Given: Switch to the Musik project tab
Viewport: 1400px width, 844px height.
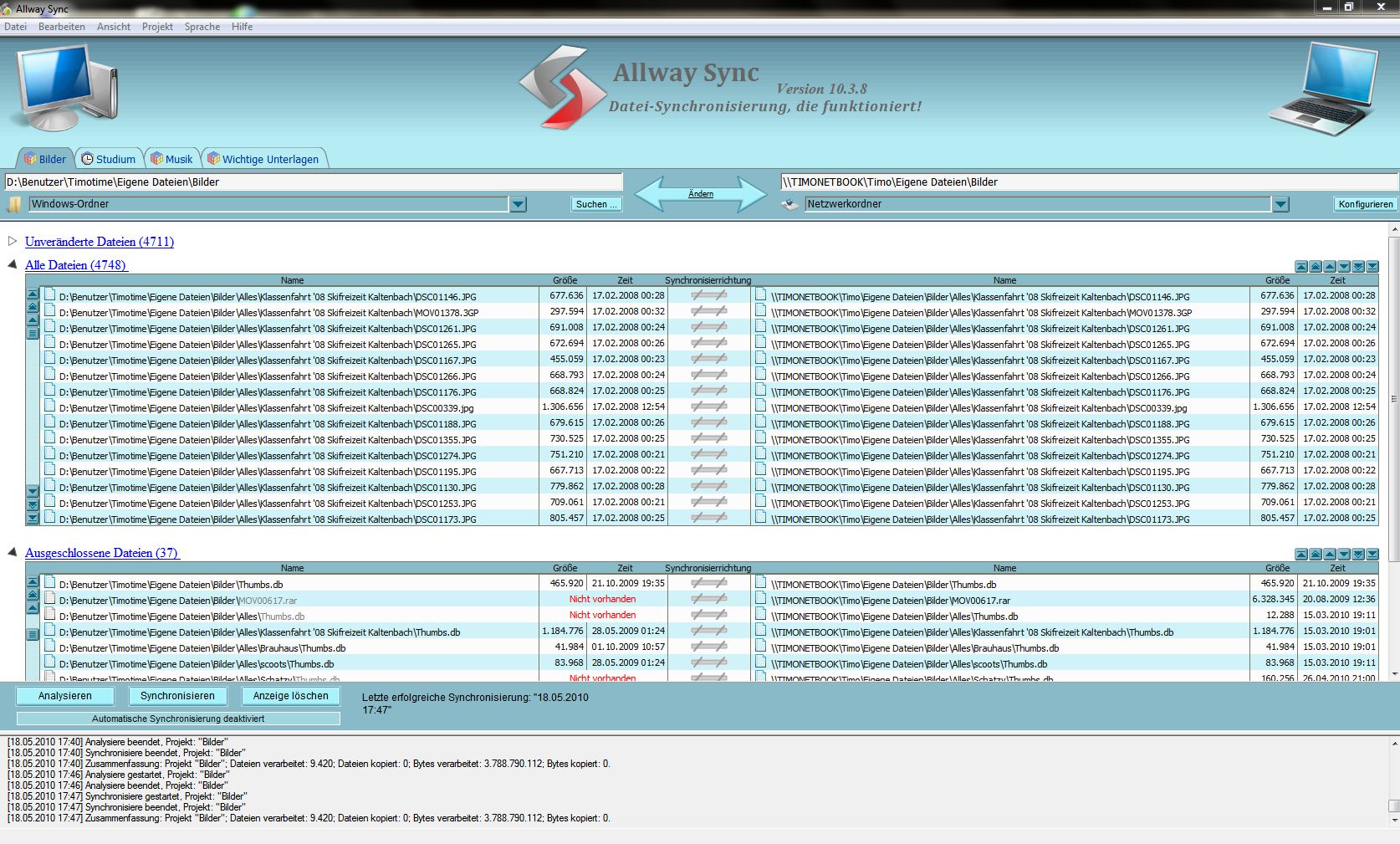Looking at the screenshot, I should [x=172, y=159].
